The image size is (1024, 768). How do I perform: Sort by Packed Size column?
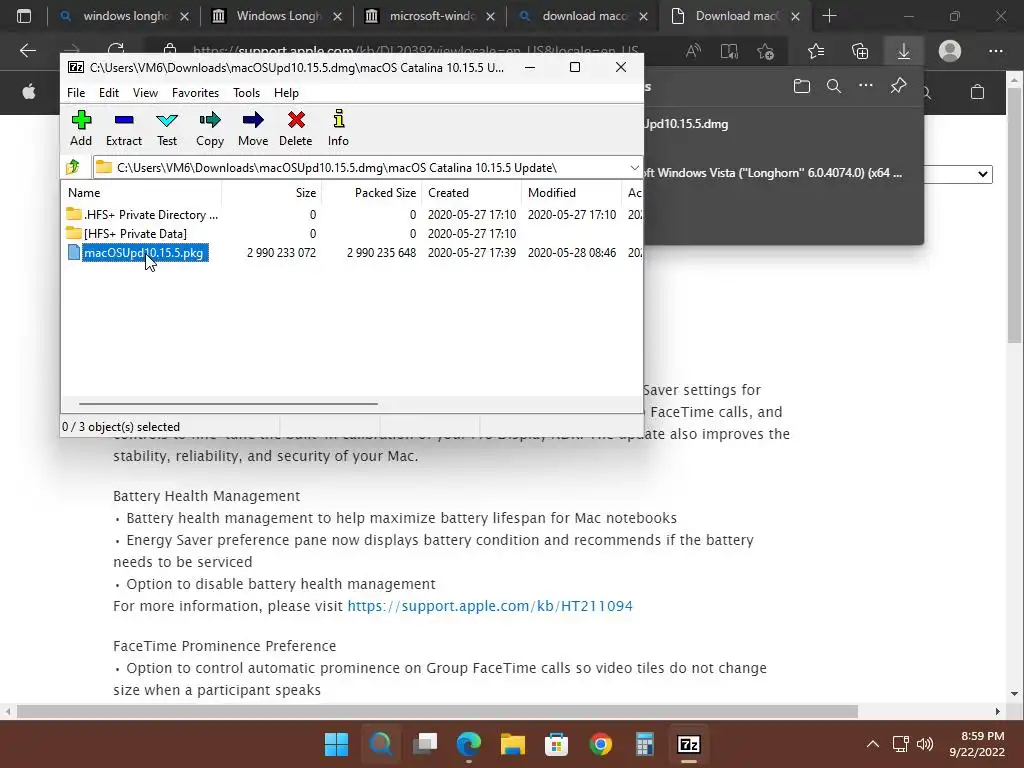pyautogui.click(x=372, y=193)
